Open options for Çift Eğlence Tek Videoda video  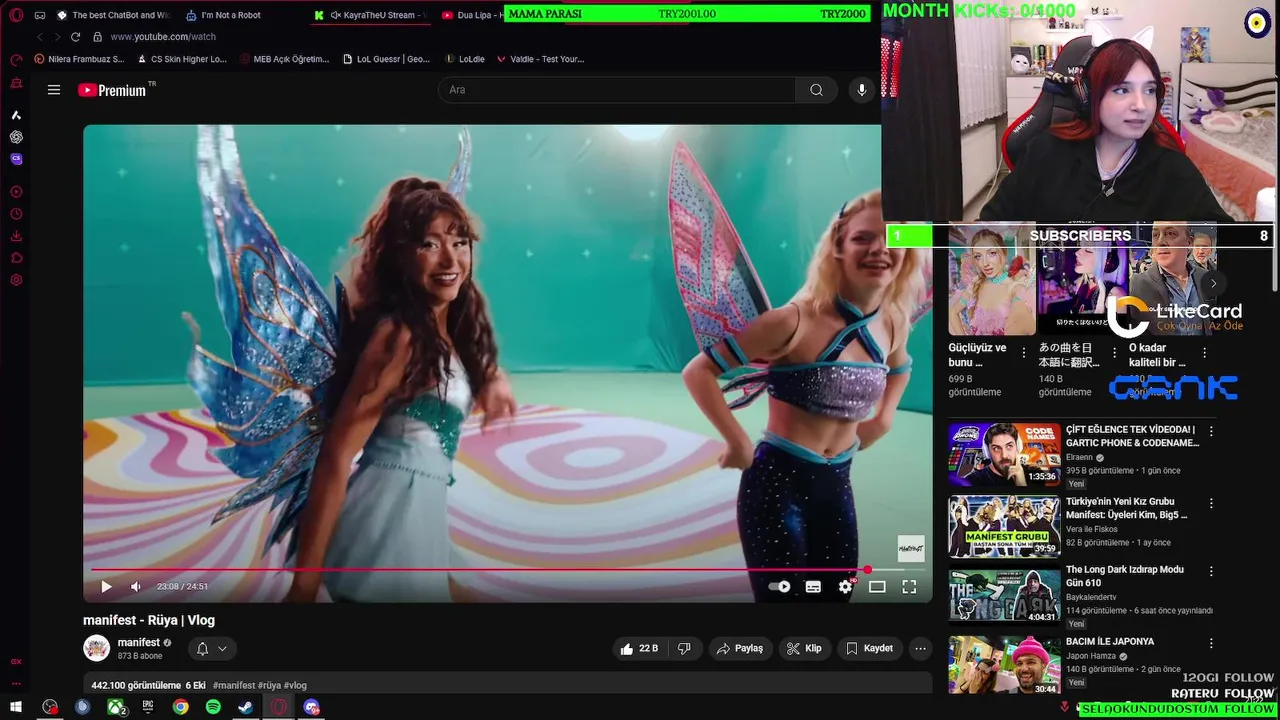(1211, 432)
